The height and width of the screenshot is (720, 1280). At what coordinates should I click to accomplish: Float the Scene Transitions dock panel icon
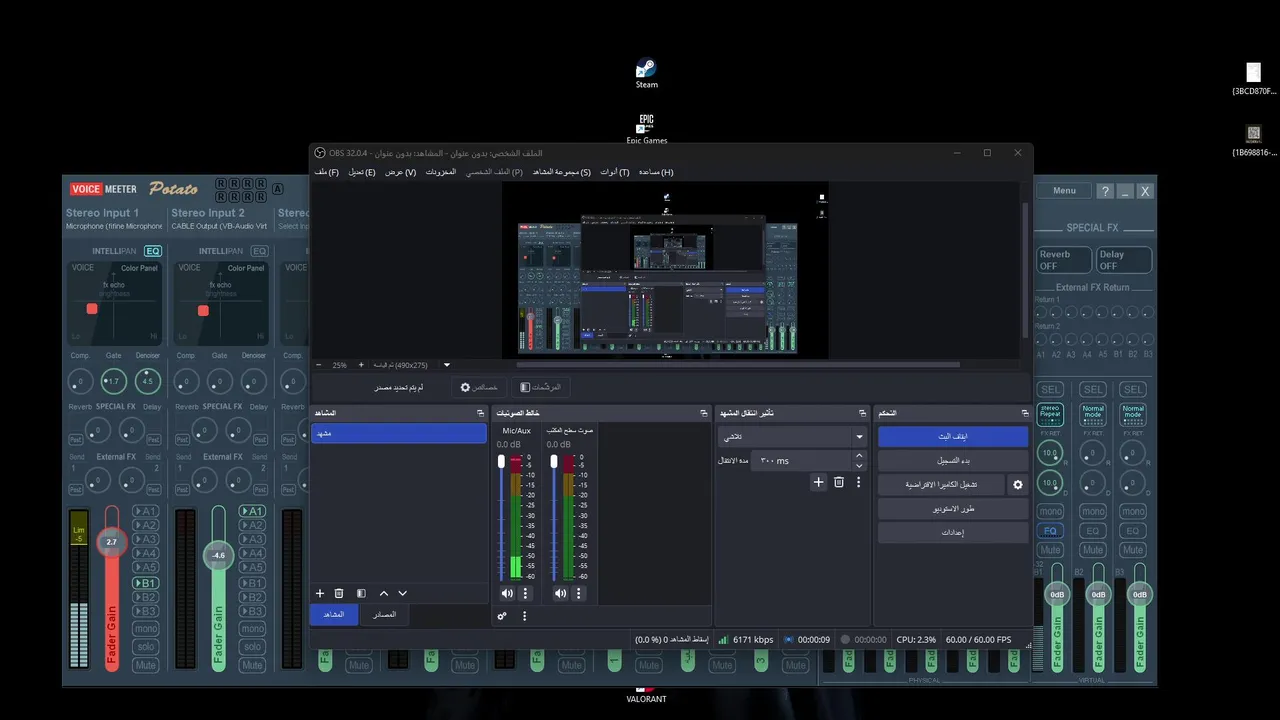tap(862, 413)
